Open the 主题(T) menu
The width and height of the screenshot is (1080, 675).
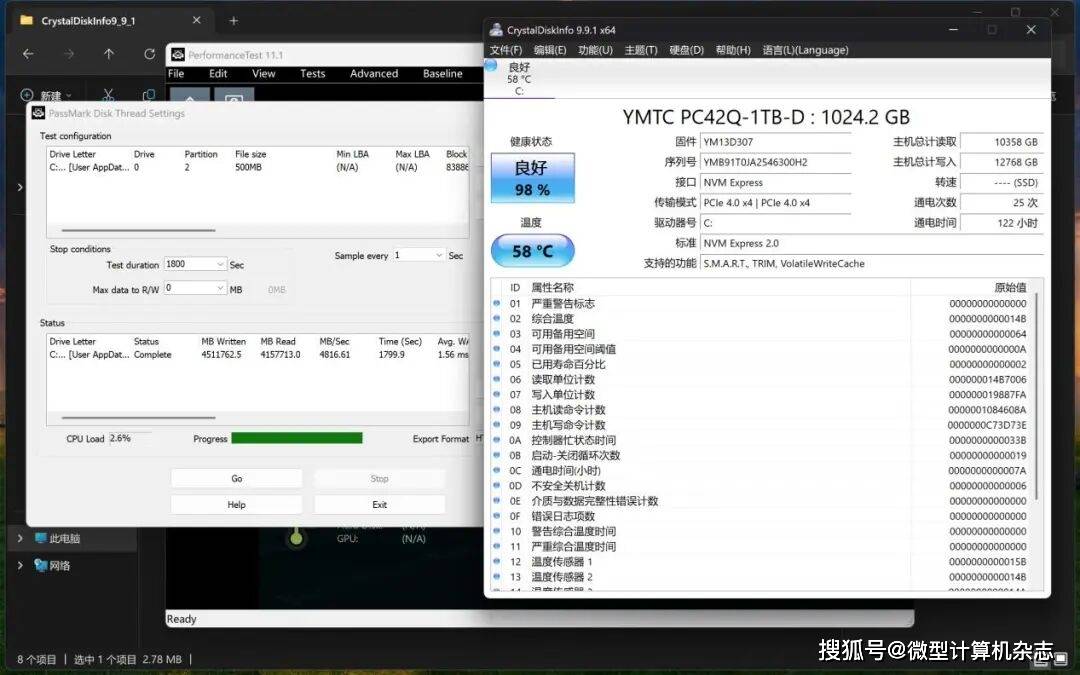pos(641,50)
